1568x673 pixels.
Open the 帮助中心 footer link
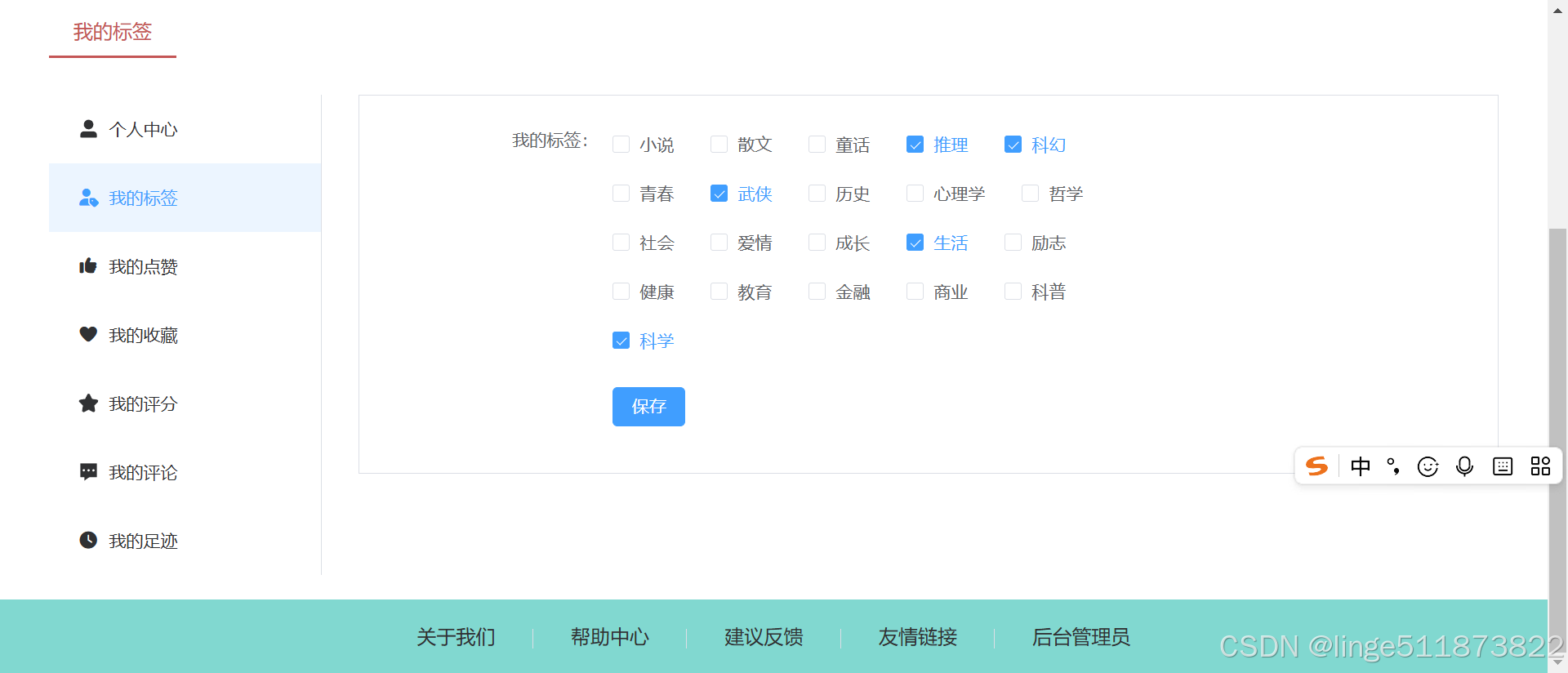(610, 637)
